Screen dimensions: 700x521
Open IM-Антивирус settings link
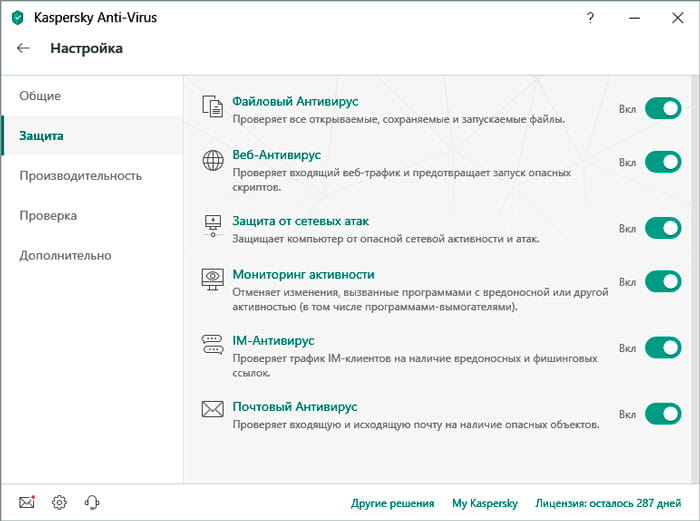273,341
